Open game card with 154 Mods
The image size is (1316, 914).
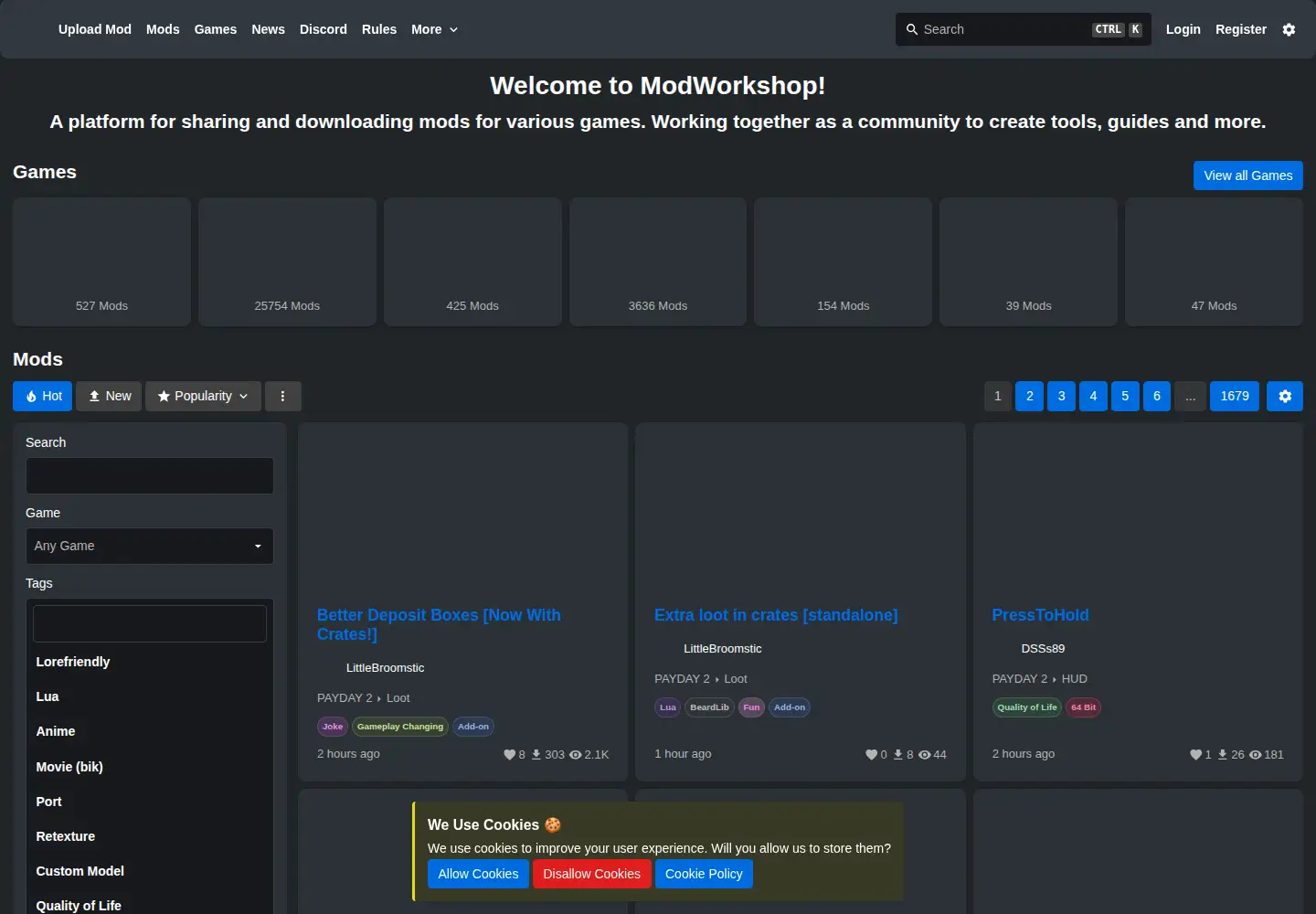click(844, 261)
